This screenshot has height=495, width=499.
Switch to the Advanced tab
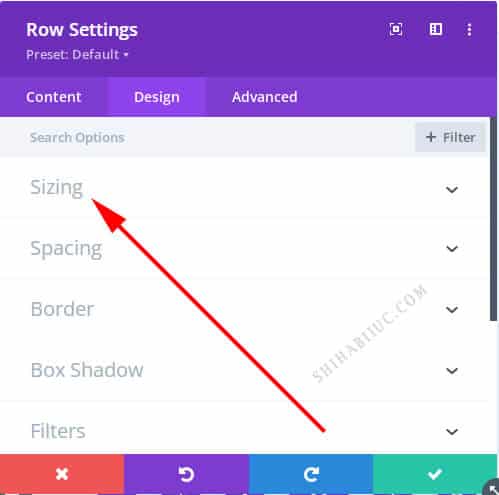(265, 97)
